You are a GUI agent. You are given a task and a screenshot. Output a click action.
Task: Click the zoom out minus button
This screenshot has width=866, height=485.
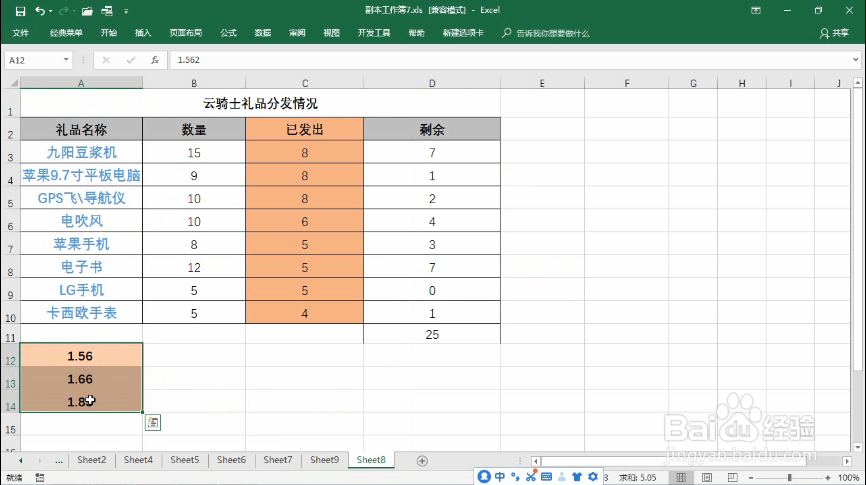point(751,477)
